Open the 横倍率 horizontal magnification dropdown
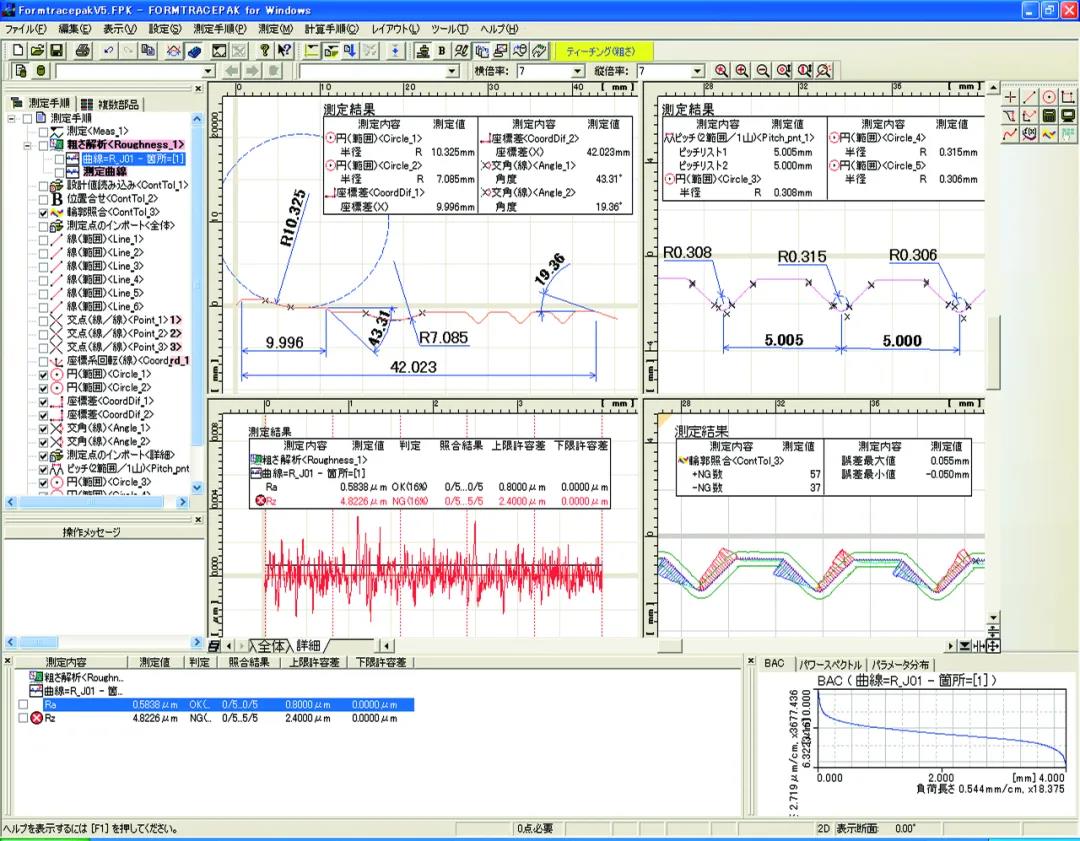 [x=577, y=72]
